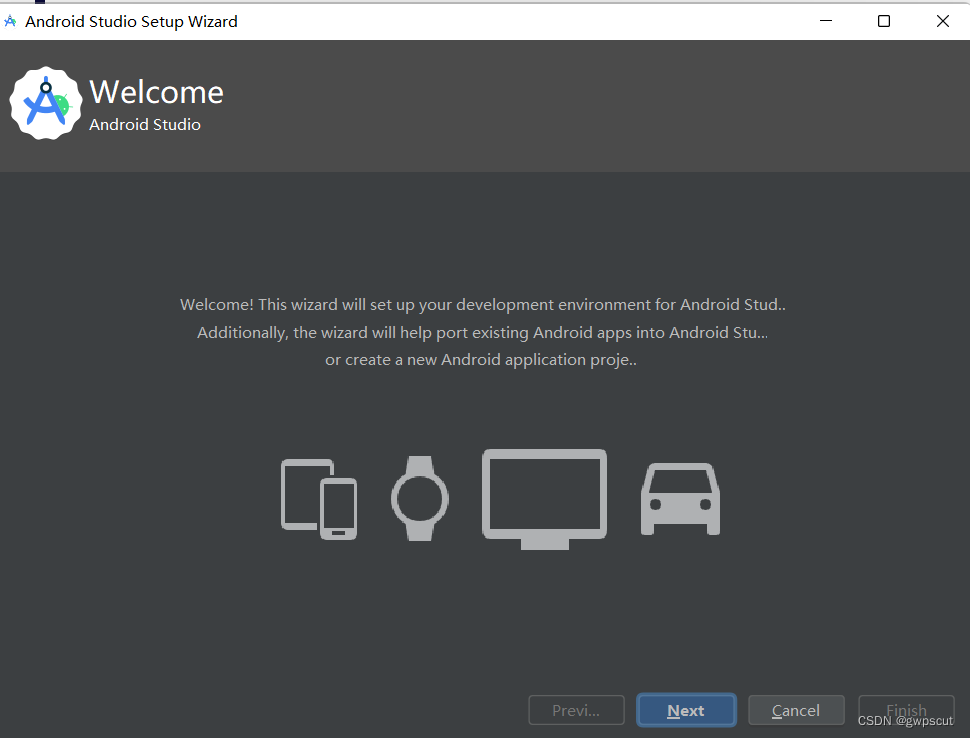Click the "Android Studio" subtitle text
The height and width of the screenshot is (738, 970).
pos(145,124)
